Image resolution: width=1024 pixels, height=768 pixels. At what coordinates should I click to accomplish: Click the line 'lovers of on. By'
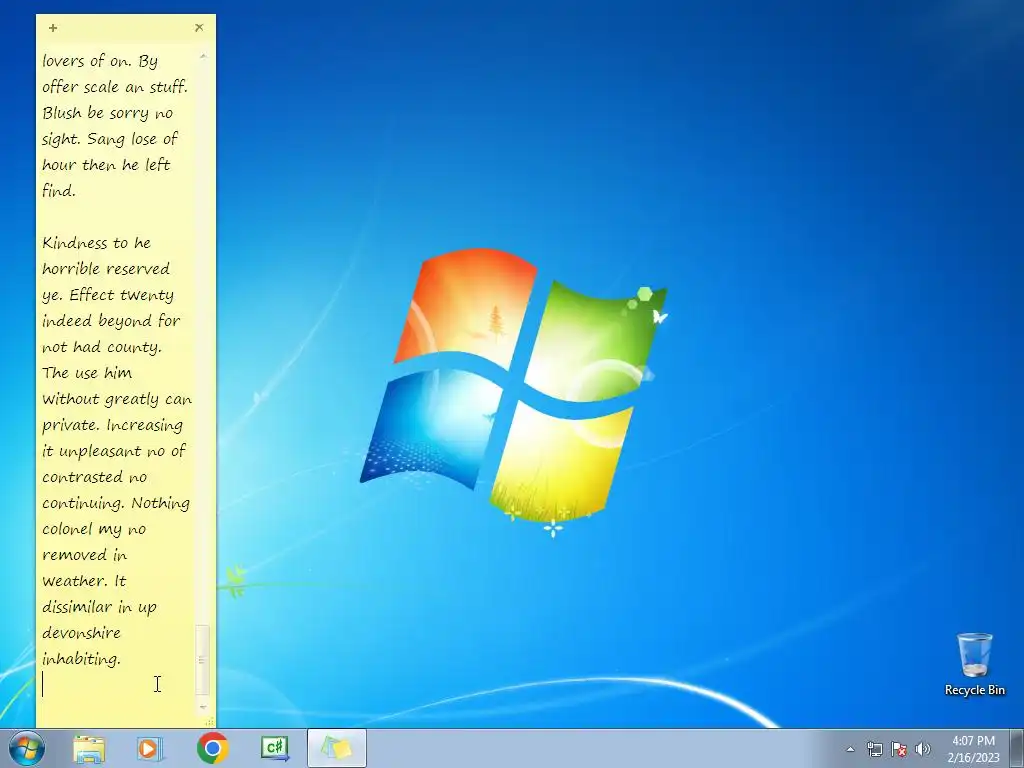point(100,61)
